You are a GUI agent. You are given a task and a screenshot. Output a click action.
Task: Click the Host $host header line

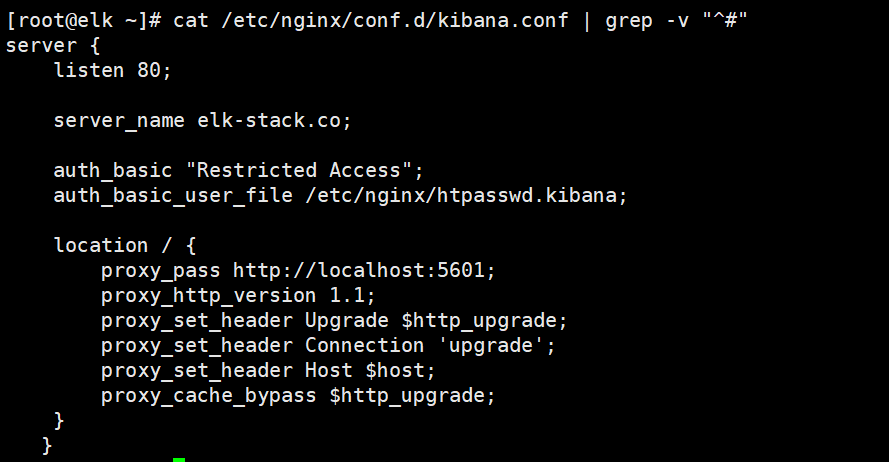point(268,370)
